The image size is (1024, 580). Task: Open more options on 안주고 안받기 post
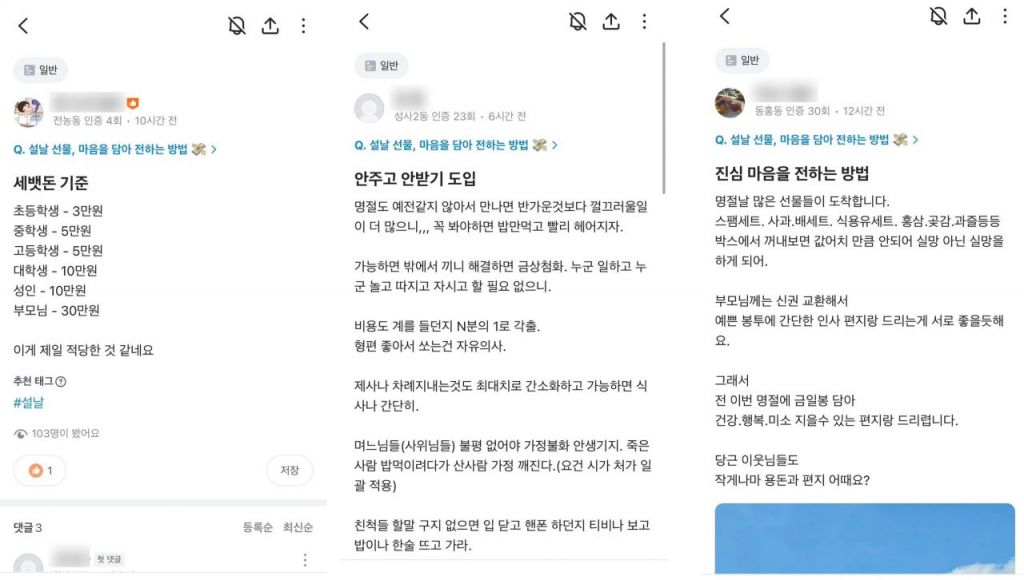pyautogui.click(x=645, y=22)
